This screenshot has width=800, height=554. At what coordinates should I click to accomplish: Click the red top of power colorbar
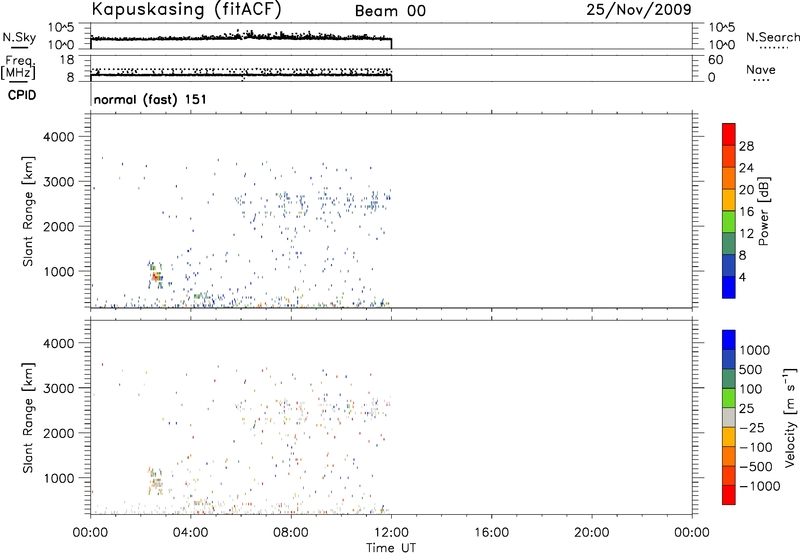click(729, 134)
